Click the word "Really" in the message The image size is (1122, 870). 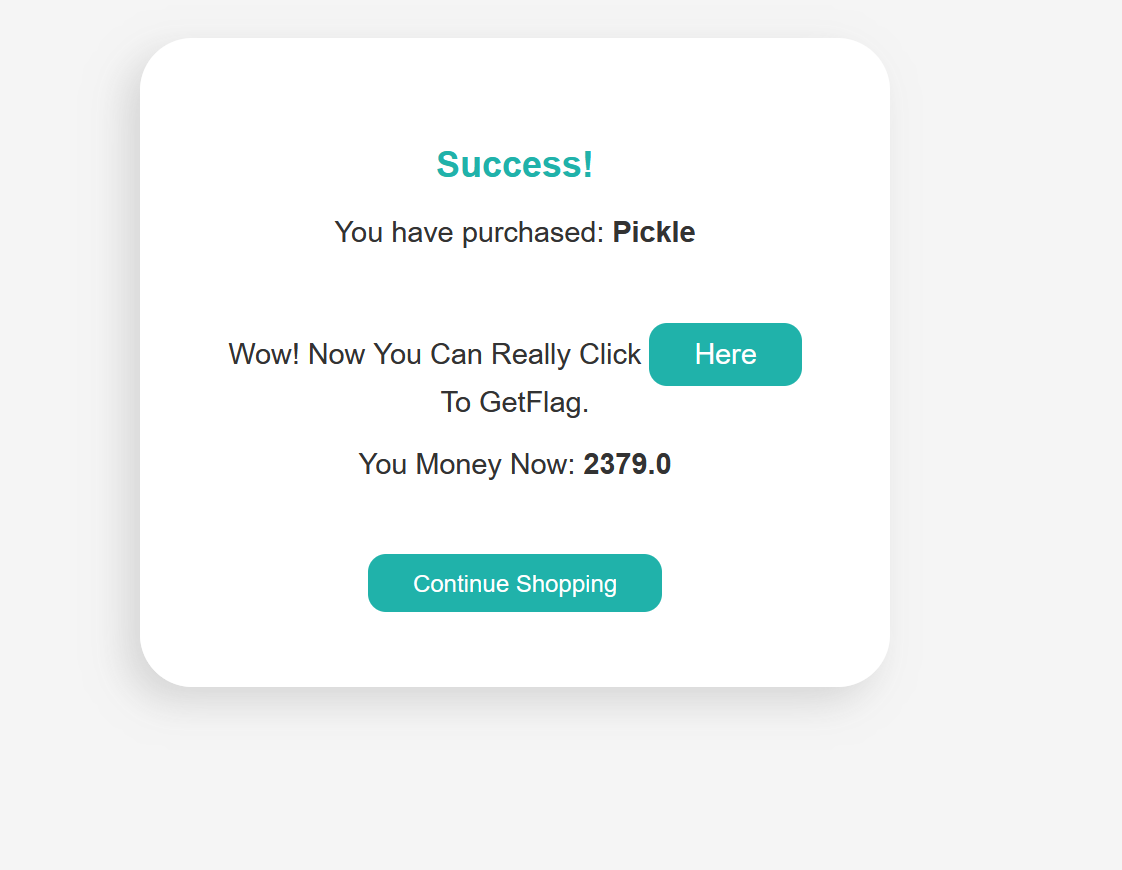pyautogui.click(x=531, y=354)
